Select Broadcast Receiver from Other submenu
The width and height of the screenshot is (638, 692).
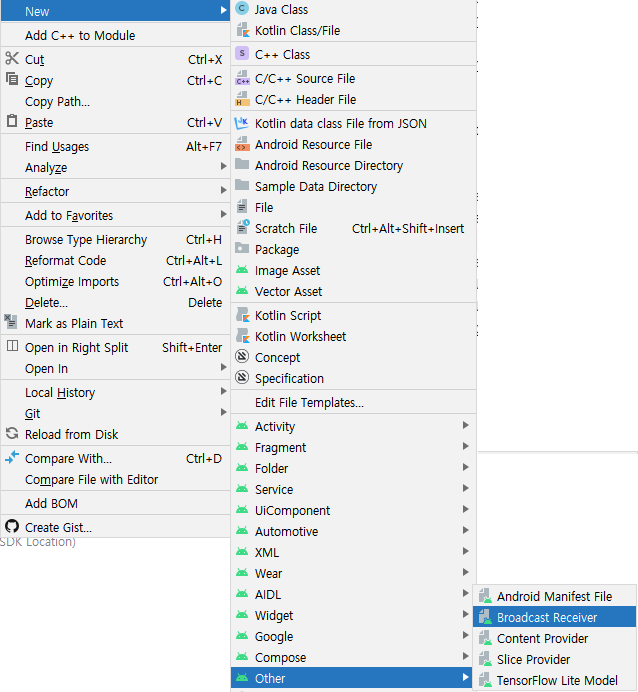554,617
